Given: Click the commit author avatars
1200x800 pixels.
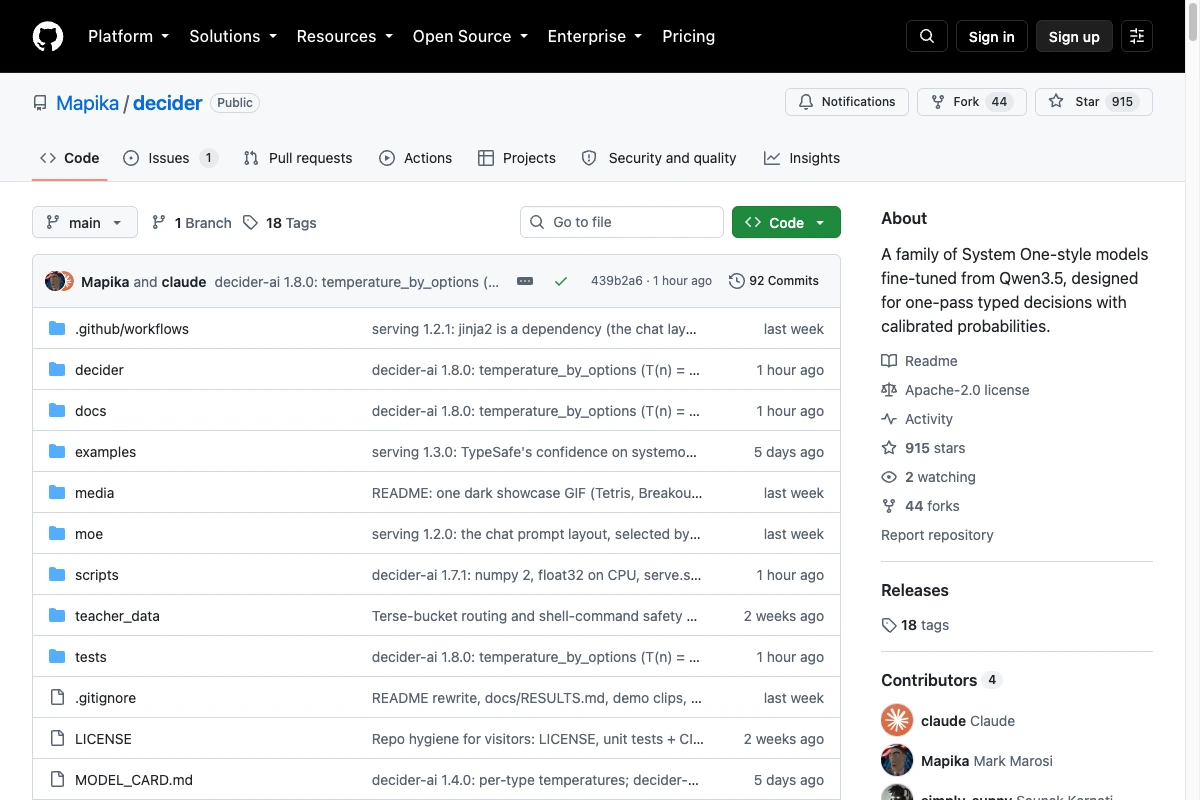Looking at the screenshot, I should 60,281.
